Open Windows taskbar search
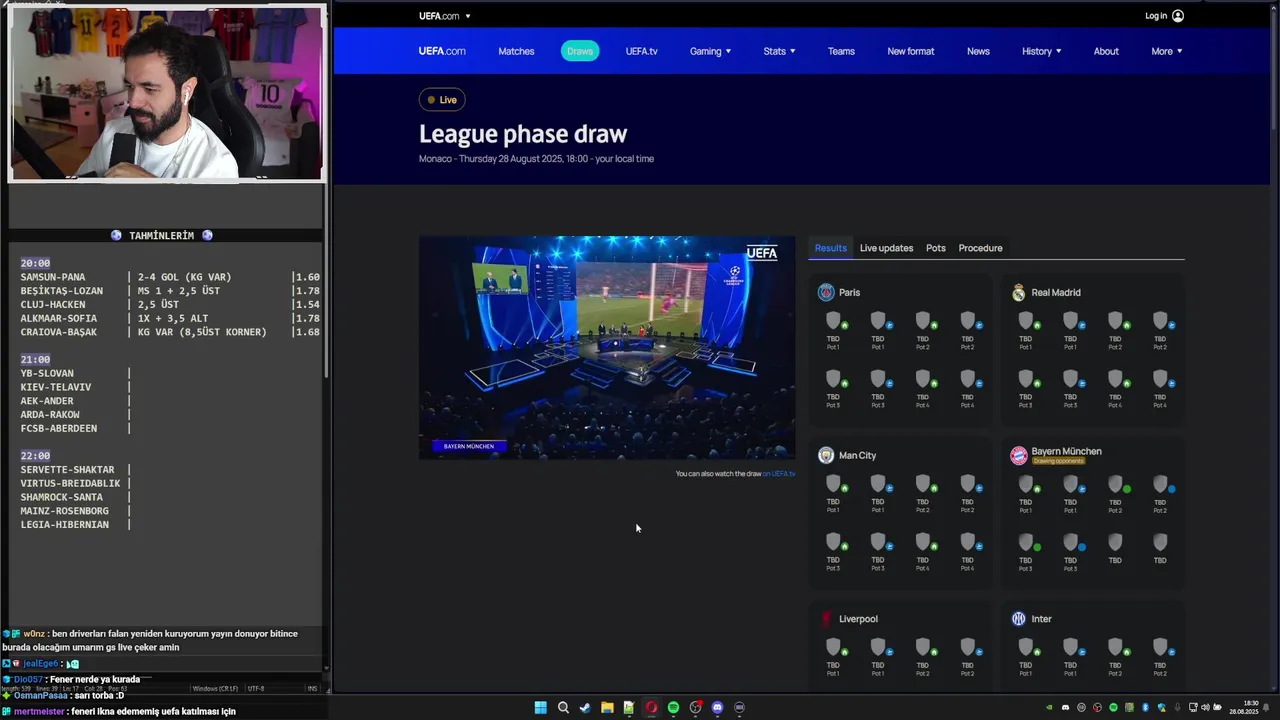Screen dimensions: 1280x720 pos(563,707)
